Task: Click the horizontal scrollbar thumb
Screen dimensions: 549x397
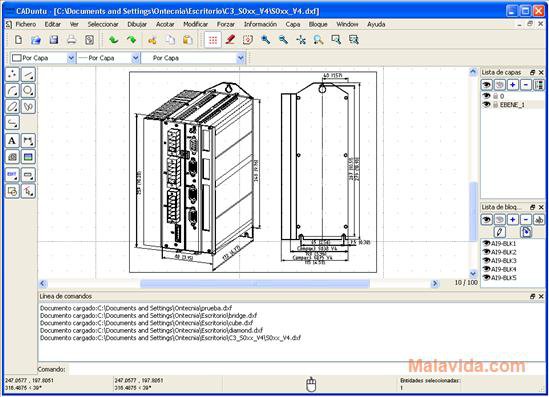Action: pyautogui.click(x=255, y=284)
